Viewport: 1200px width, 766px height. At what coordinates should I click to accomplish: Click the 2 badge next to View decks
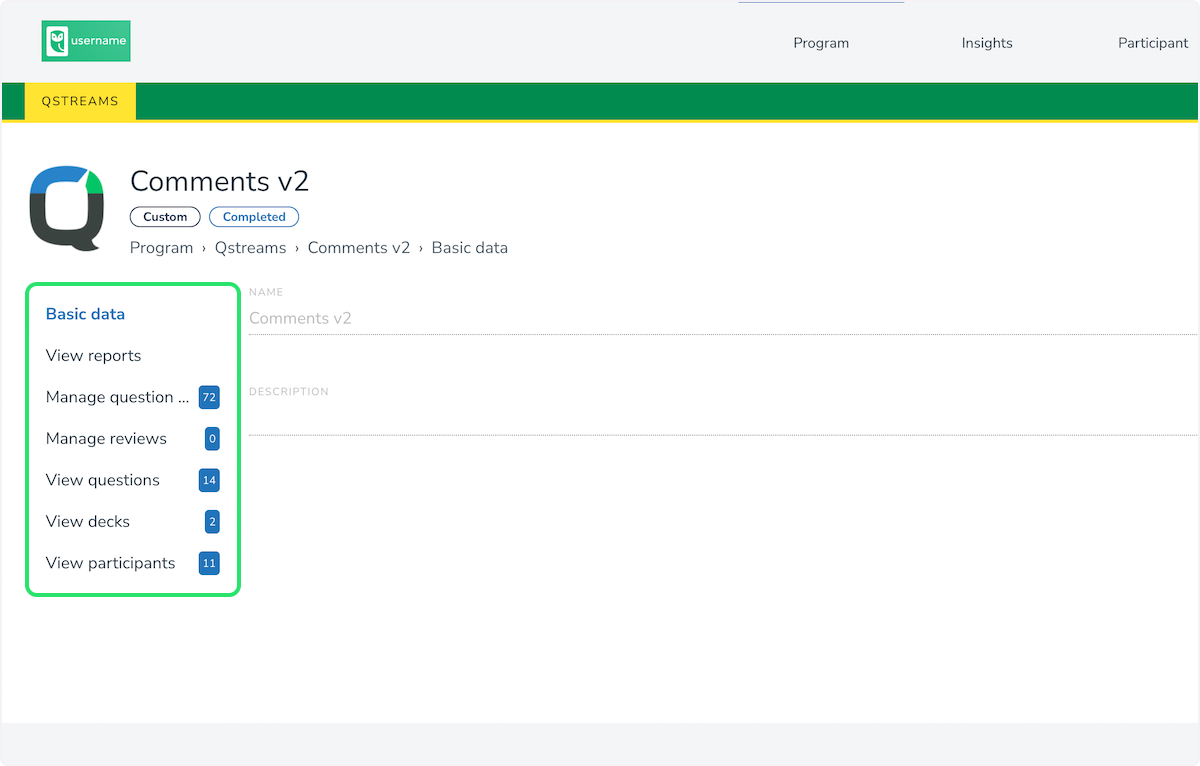click(212, 521)
